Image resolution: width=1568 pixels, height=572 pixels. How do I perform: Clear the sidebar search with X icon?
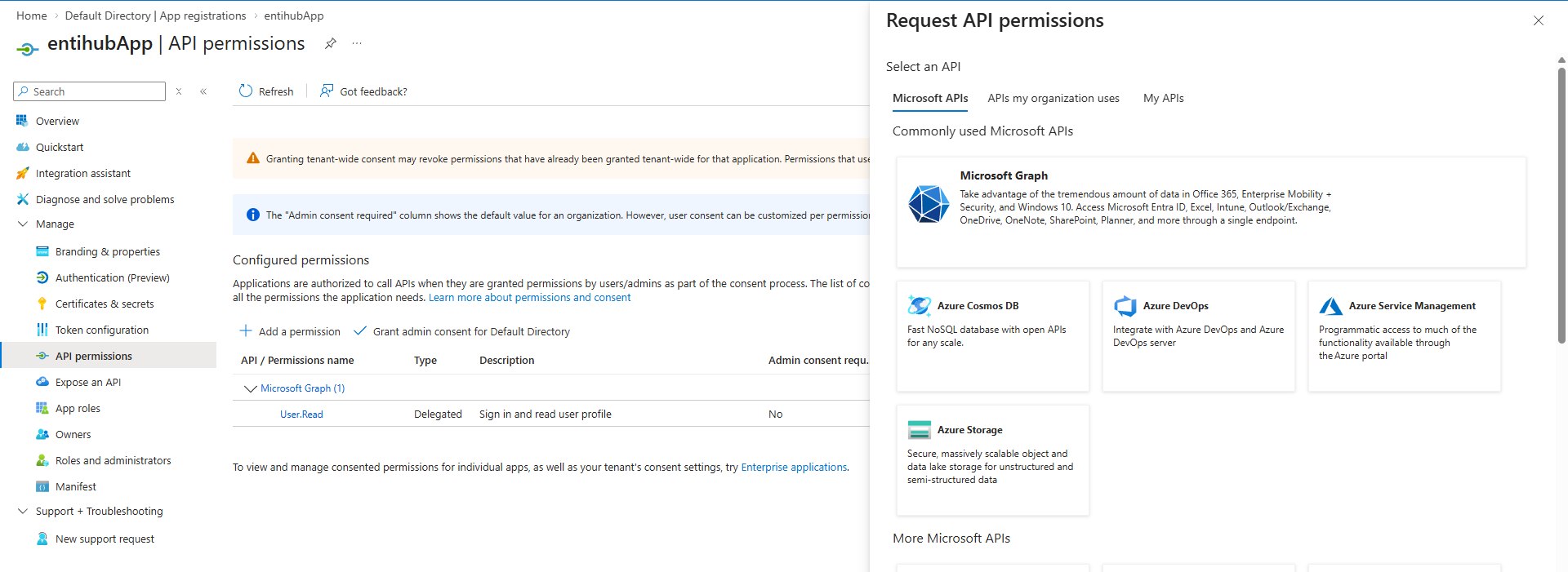(179, 91)
